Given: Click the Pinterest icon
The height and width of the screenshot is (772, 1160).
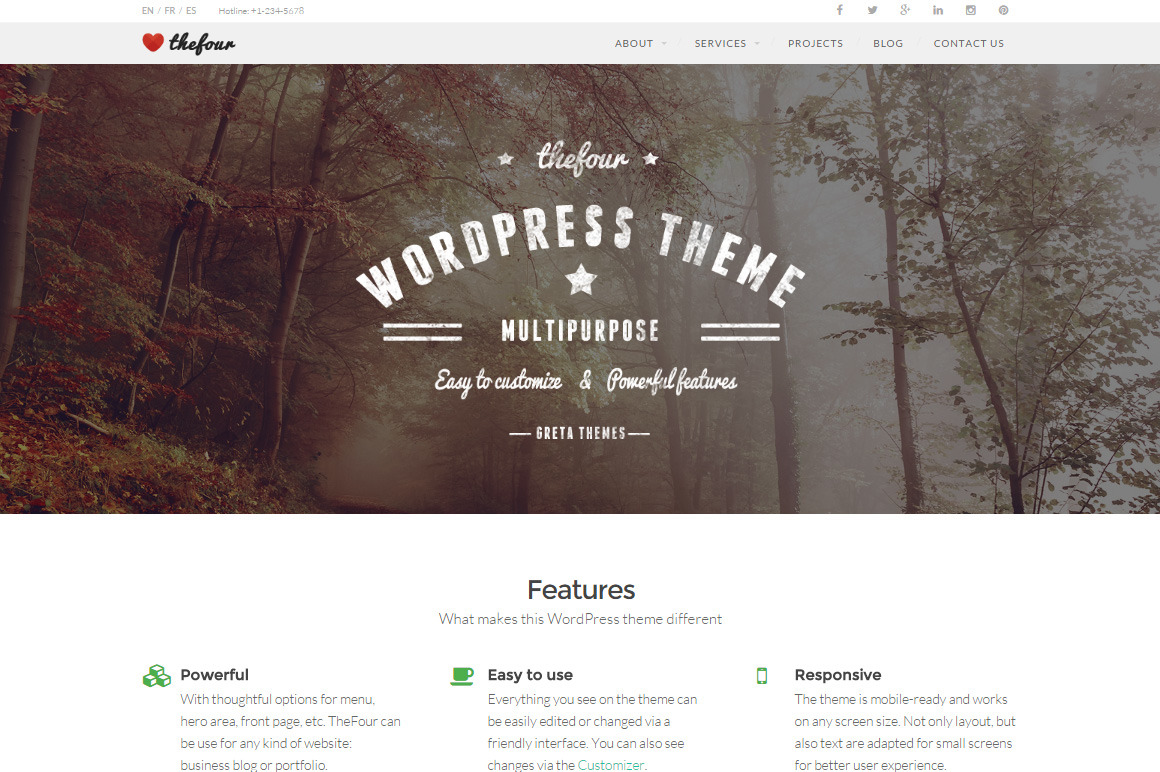Looking at the screenshot, I should (1003, 10).
